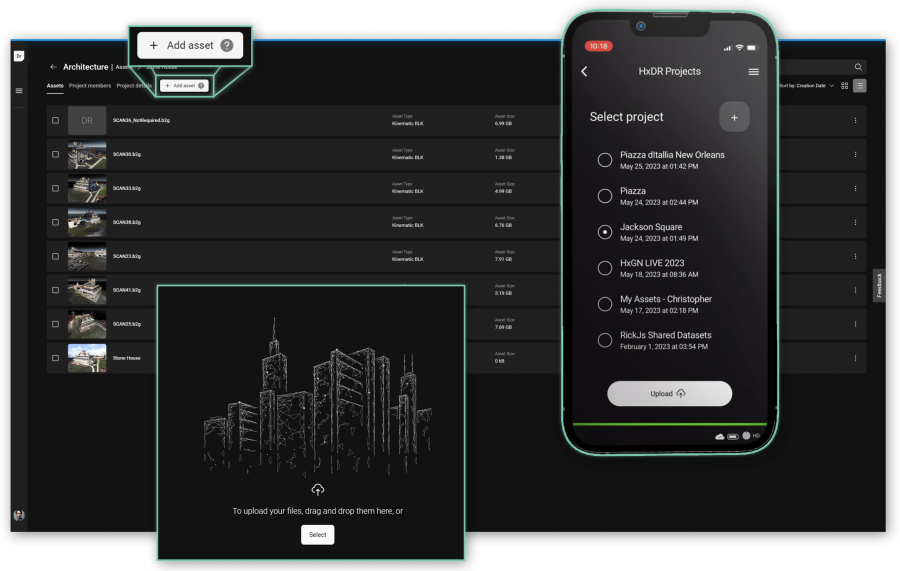The image size is (900, 571).
Task: Check the SCAN33.b2g checkbox
Action: click(56, 188)
